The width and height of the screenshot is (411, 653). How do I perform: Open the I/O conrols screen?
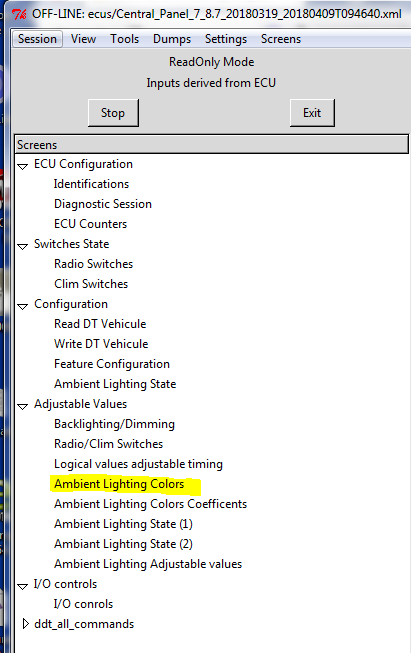click(x=83, y=604)
